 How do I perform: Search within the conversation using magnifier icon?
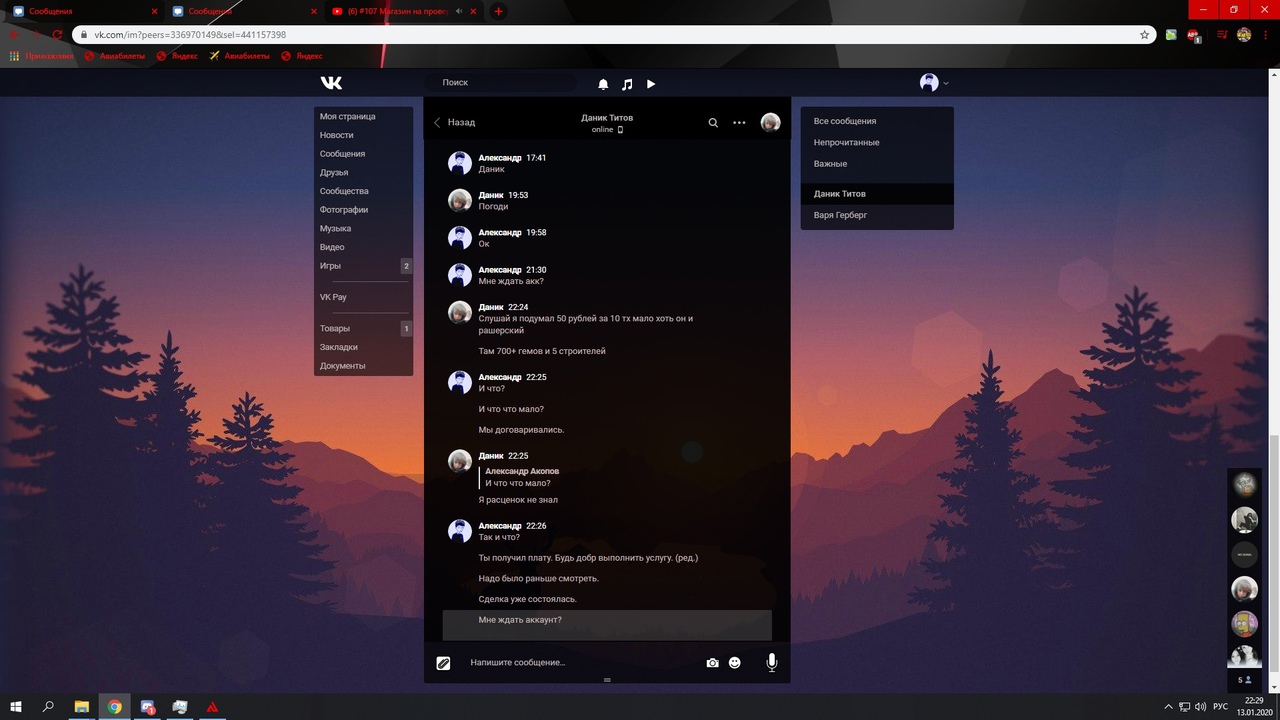pyautogui.click(x=713, y=123)
